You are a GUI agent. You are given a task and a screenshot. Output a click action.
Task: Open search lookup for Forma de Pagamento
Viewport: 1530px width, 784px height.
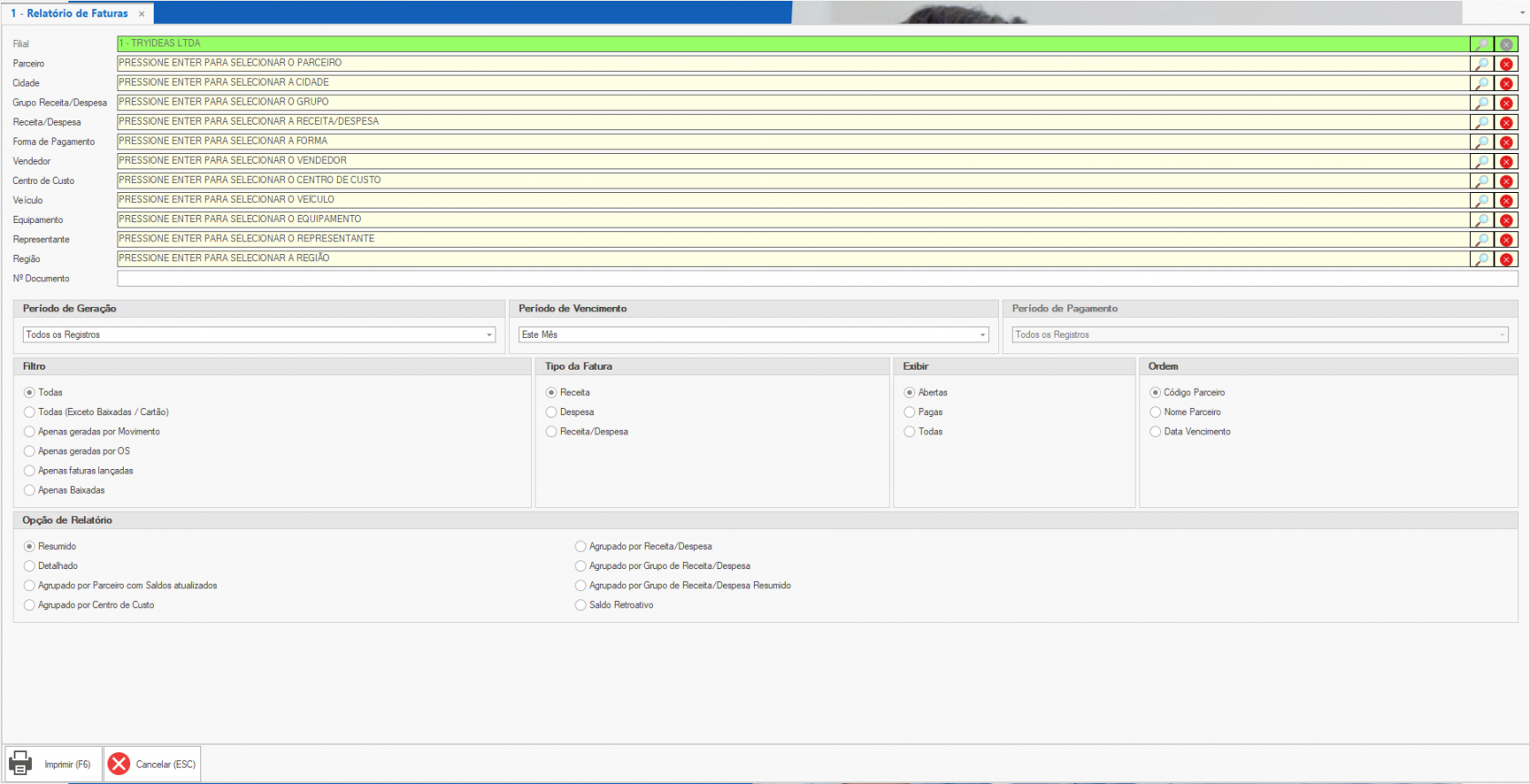[x=1482, y=142]
